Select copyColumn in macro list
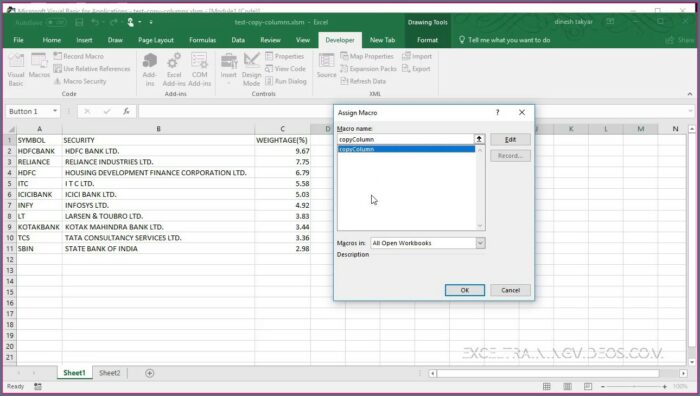This screenshot has height=396, width=700. point(406,149)
